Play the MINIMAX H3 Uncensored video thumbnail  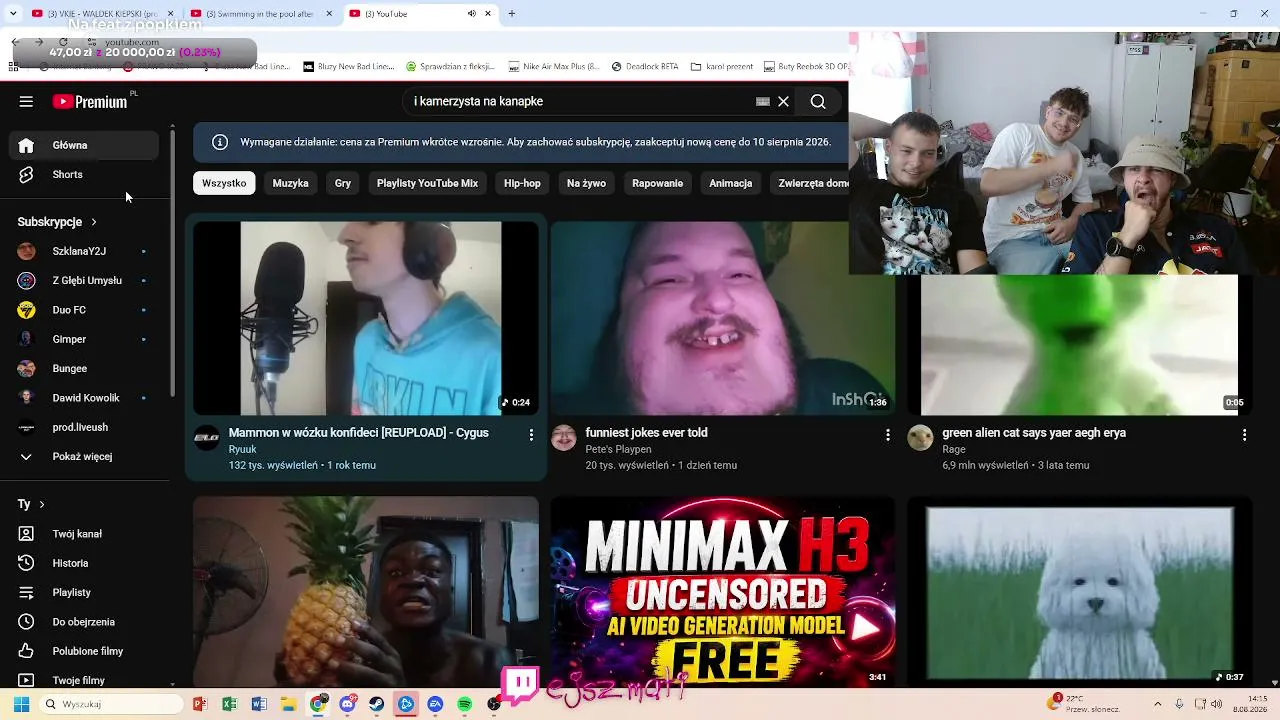tap(722, 591)
